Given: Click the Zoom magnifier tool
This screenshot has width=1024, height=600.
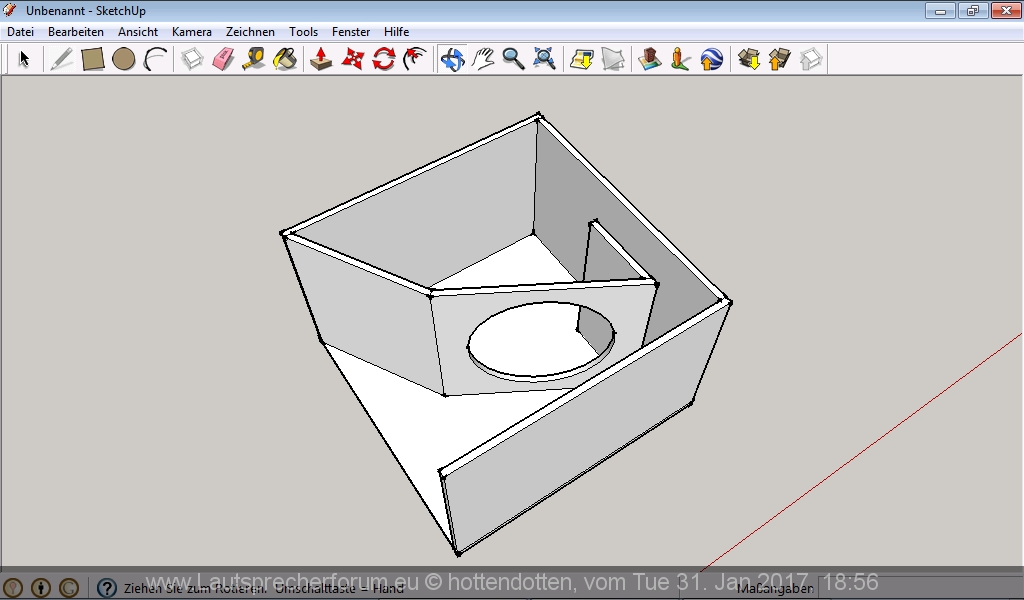Looking at the screenshot, I should coord(514,59).
